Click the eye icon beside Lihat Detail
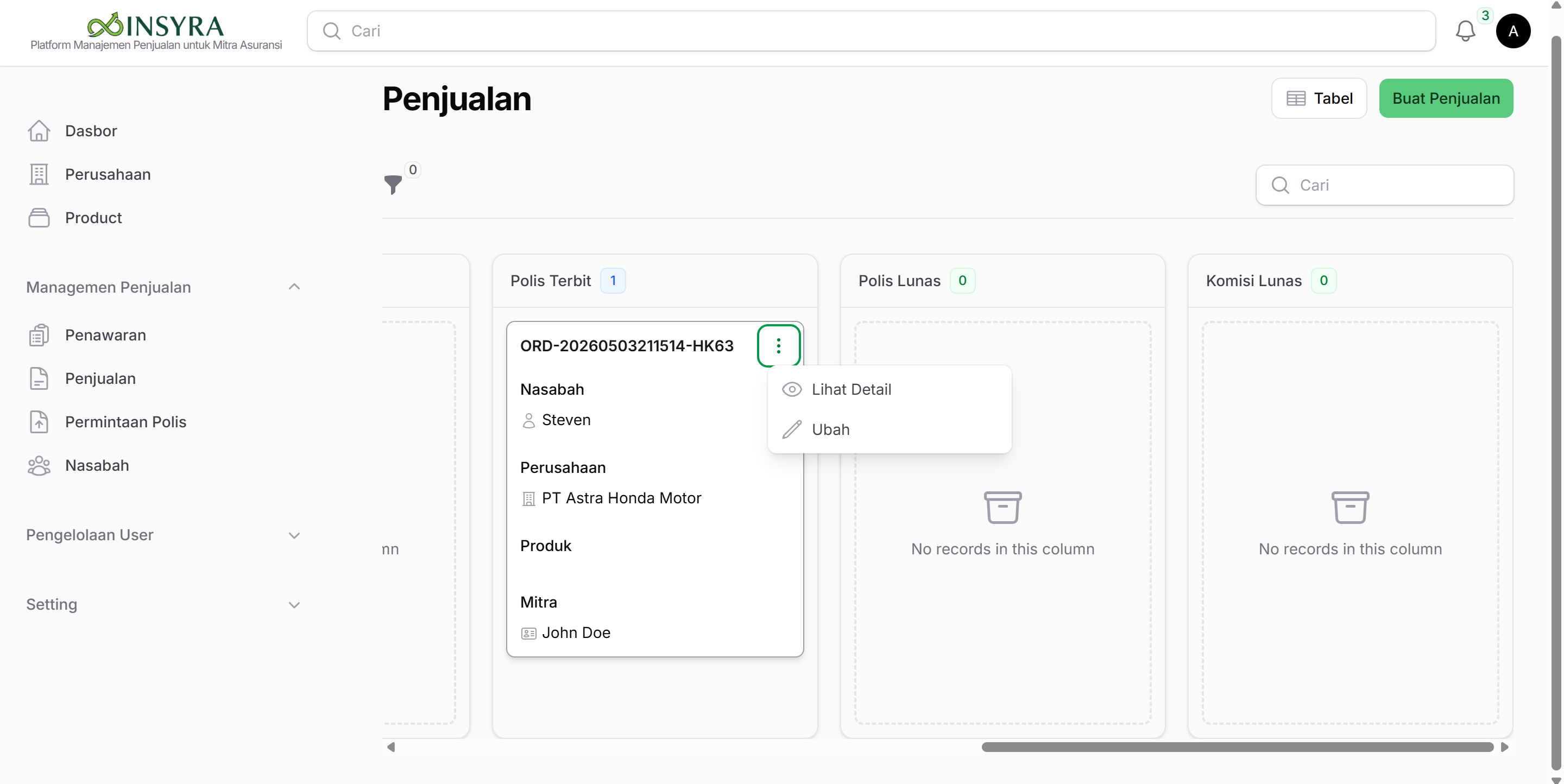Image resolution: width=1564 pixels, height=784 pixels. pyautogui.click(x=792, y=390)
